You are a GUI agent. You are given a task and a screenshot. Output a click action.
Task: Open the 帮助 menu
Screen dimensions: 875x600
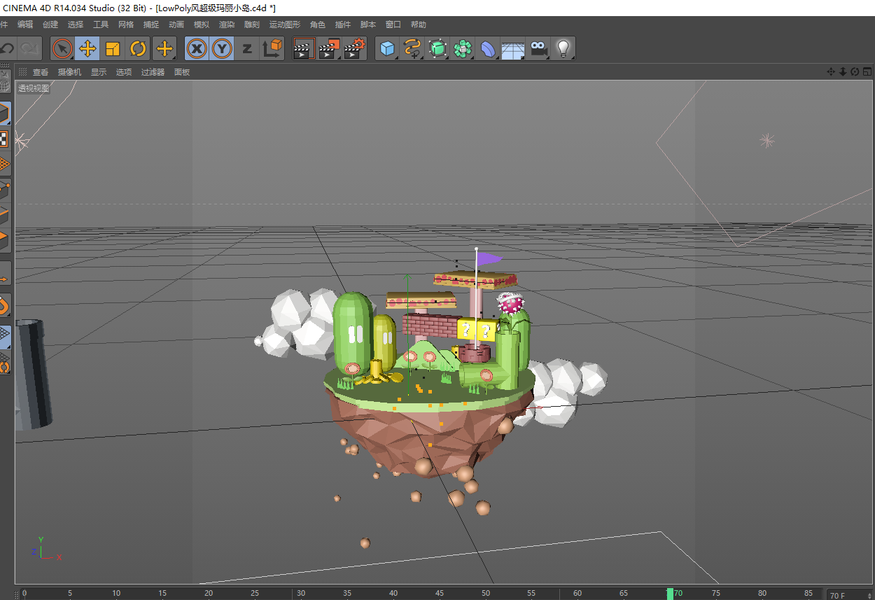pyautogui.click(x=419, y=25)
